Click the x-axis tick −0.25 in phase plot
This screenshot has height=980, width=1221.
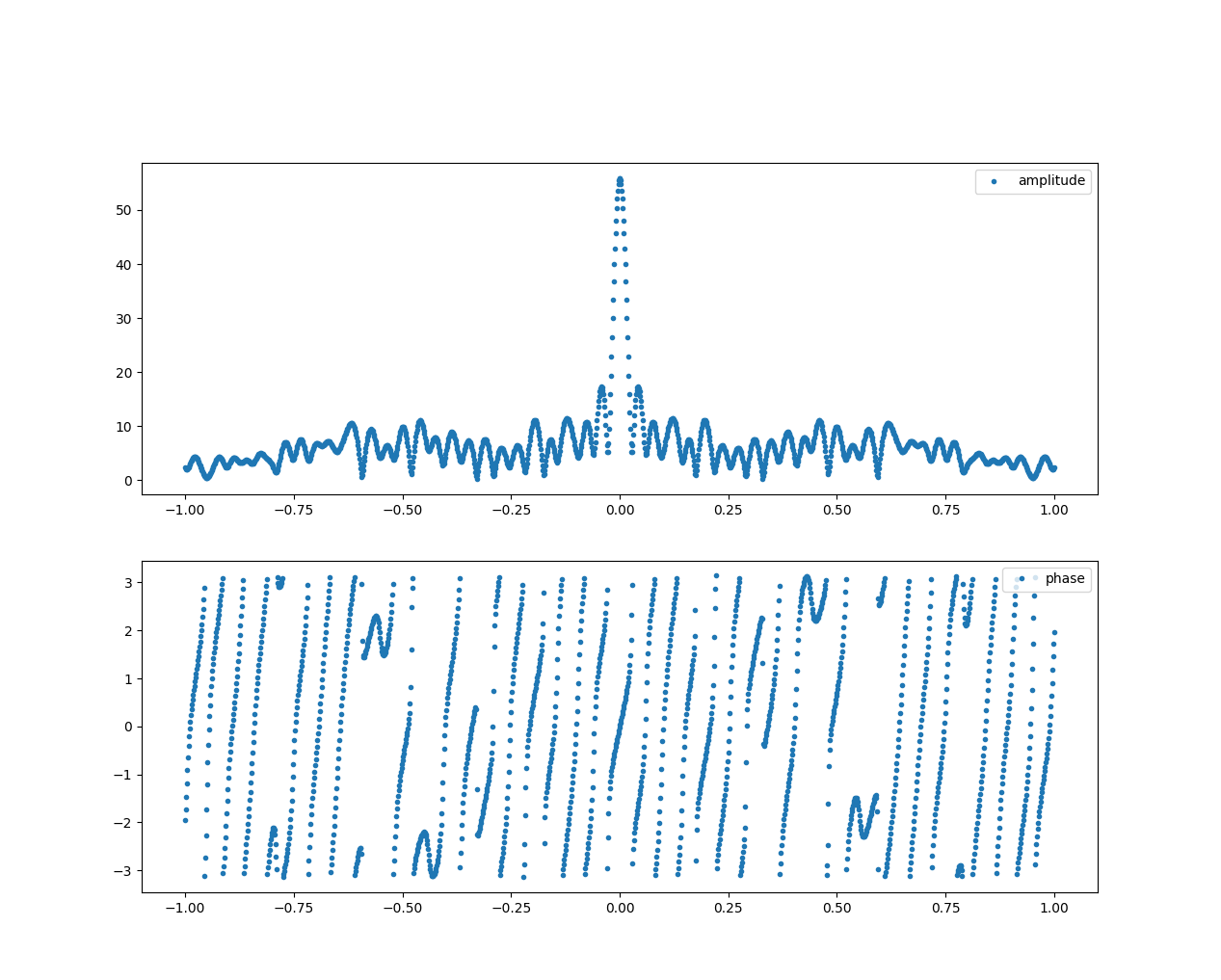(511, 908)
